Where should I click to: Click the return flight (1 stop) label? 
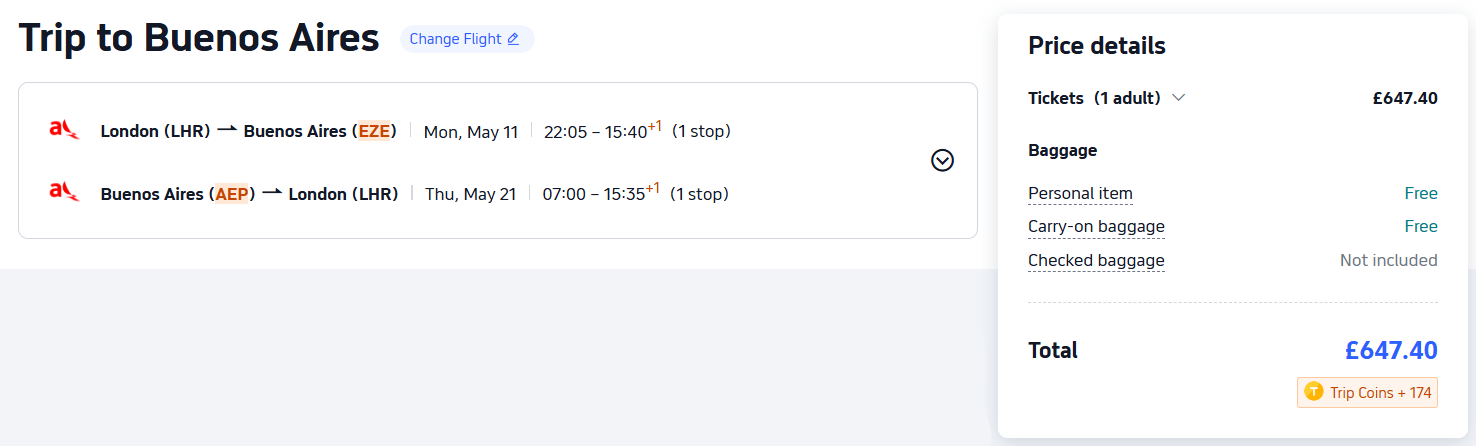tap(699, 194)
